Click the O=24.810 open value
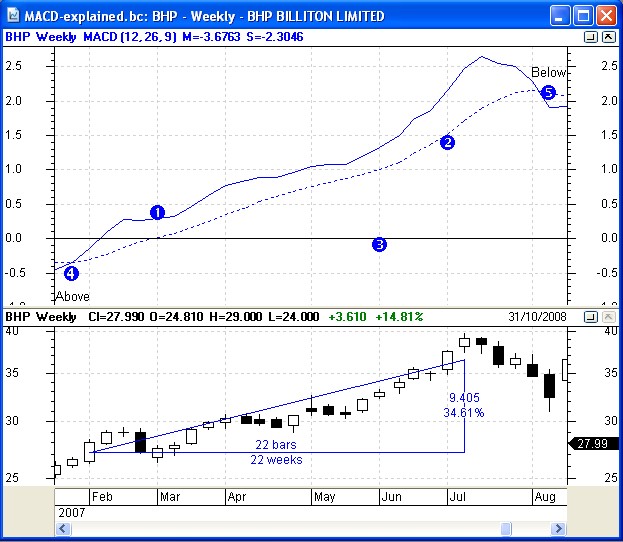This screenshot has height=542, width=623. coord(176,317)
